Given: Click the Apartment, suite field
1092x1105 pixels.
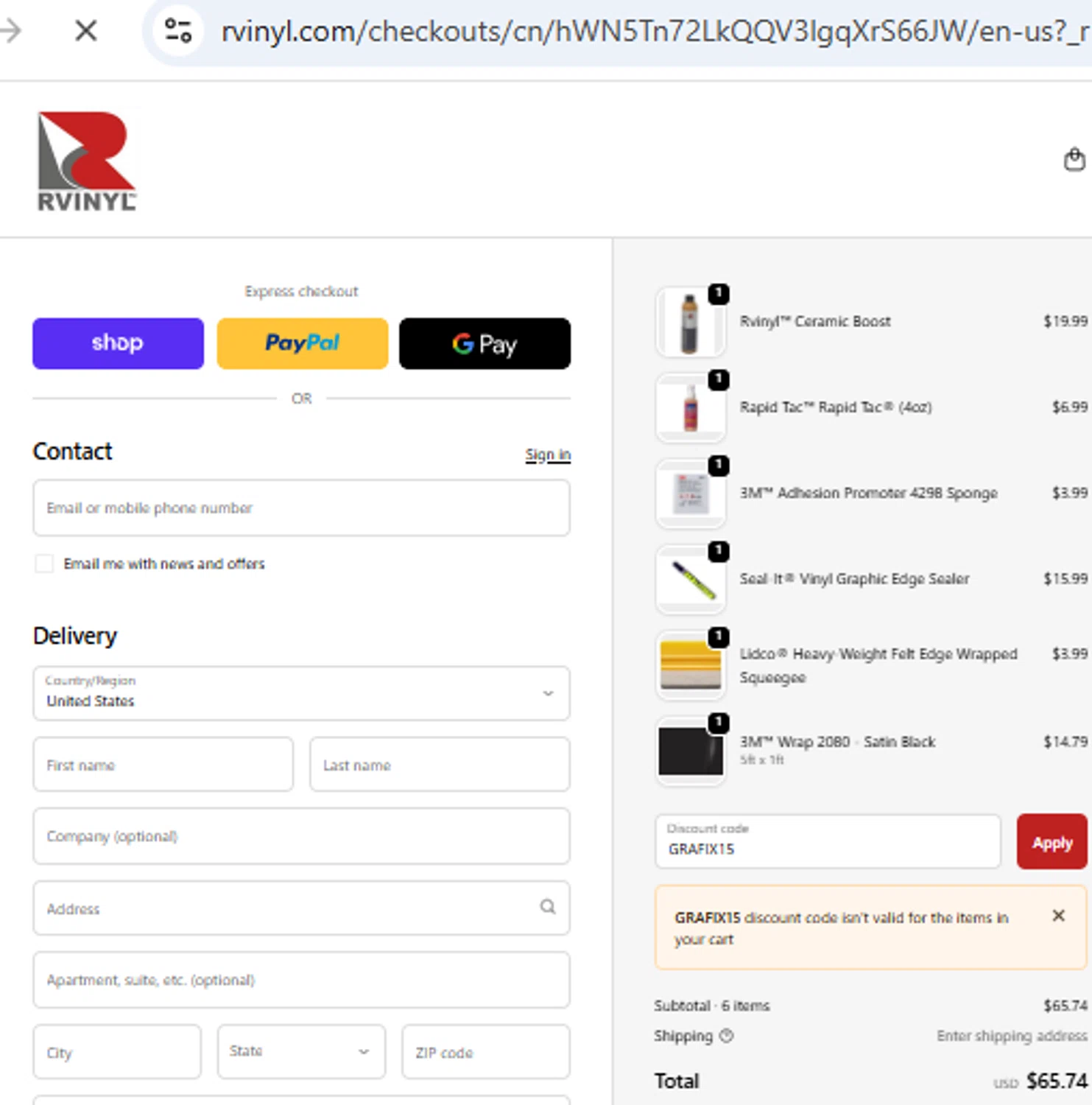Looking at the screenshot, I should 301,980.
